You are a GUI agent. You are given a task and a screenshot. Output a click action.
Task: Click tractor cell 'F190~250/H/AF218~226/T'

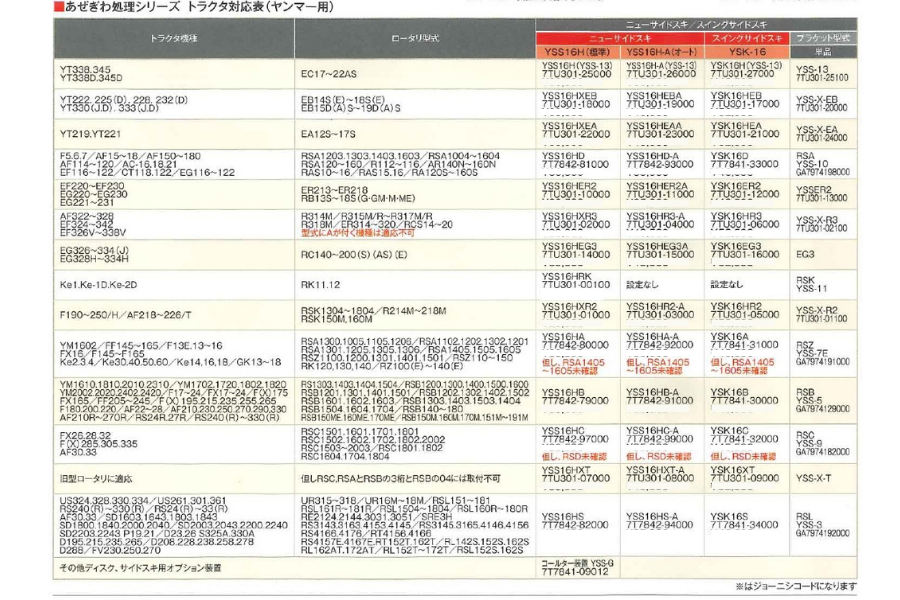[x=126, y=315]
